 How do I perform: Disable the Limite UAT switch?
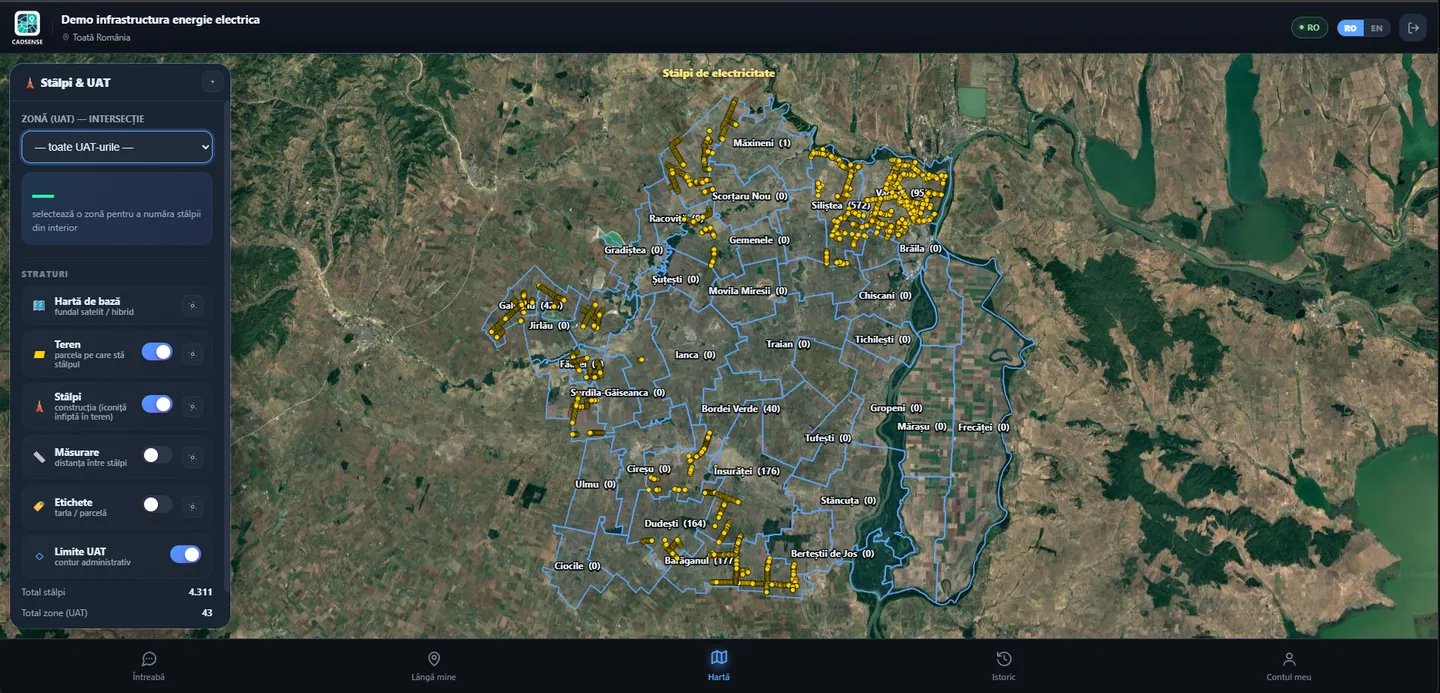point(185,554)
